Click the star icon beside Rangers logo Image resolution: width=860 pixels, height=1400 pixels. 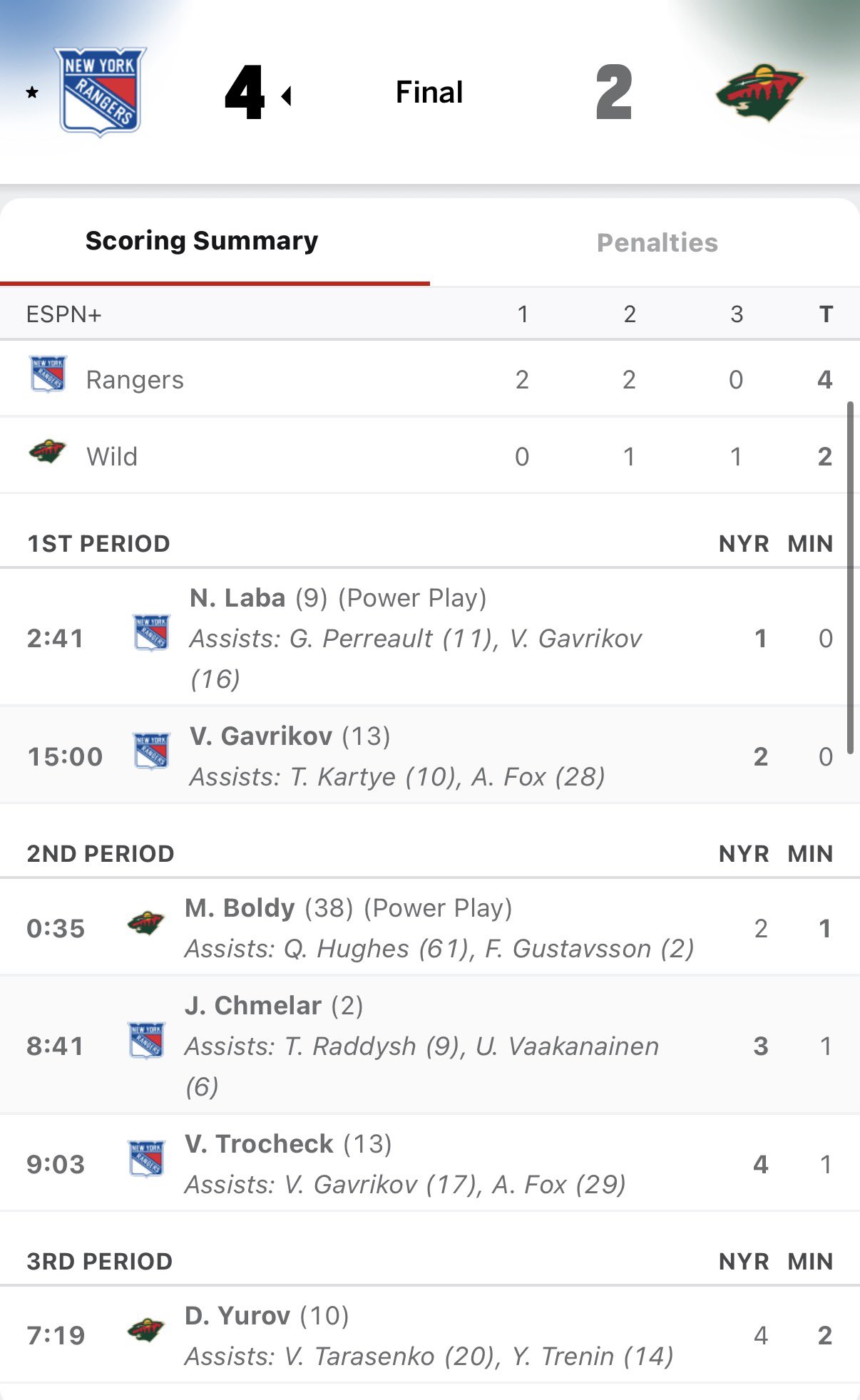tap(32, 93)
